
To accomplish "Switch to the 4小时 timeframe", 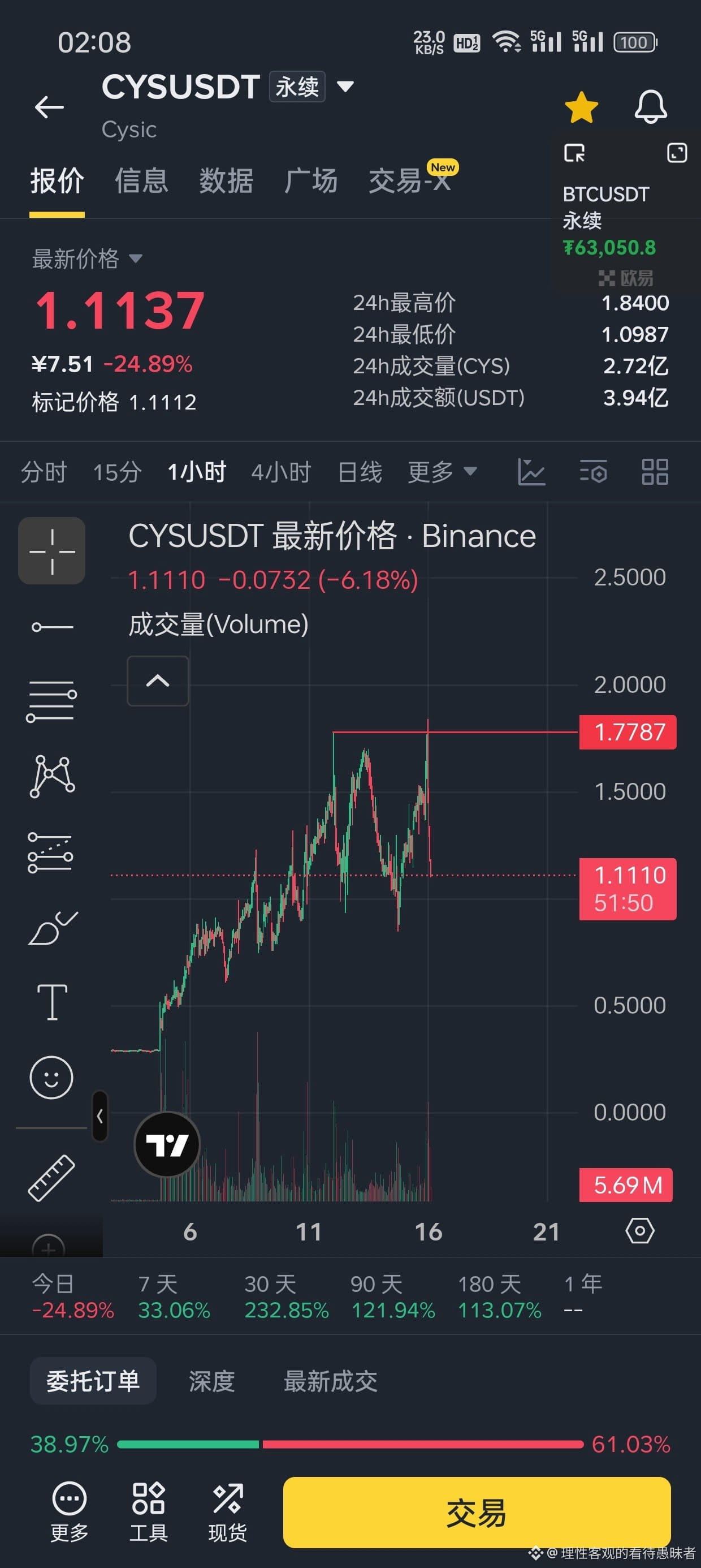I will click(x=281, y=472).
